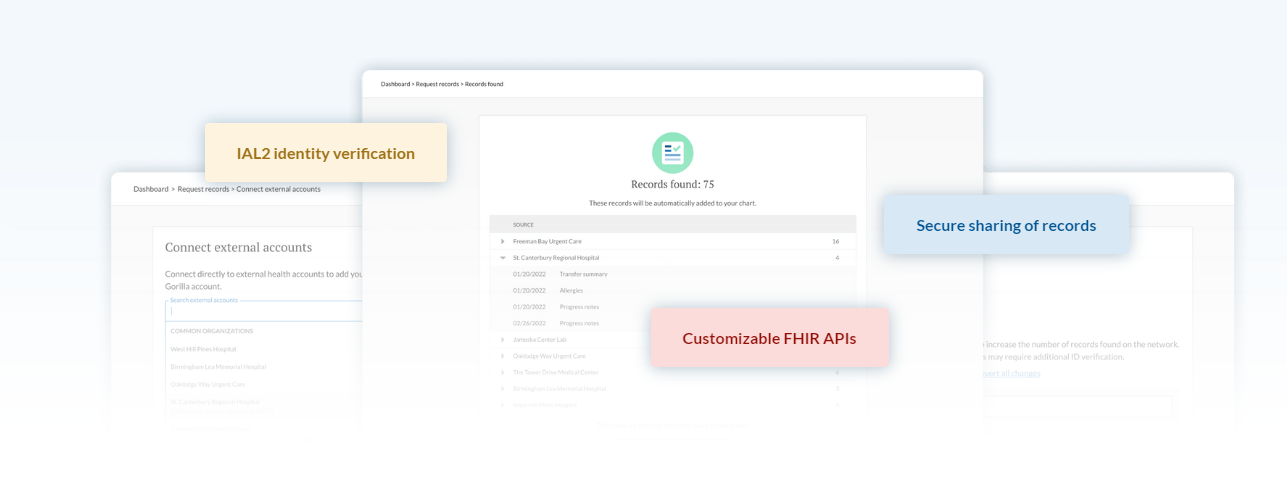Expand the Freeman Bay Urgent Care row
Screen dimensions: 1287x498
pyautogui.click(x=503, y=241)
